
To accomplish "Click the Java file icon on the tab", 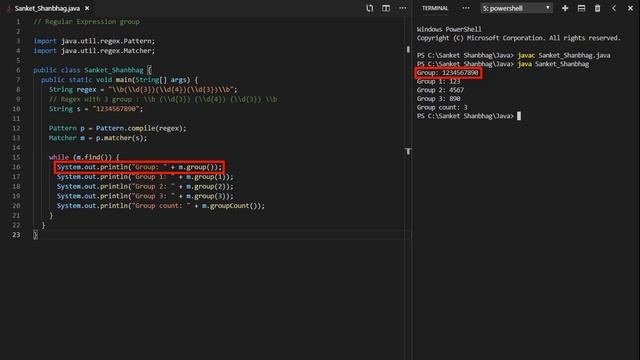I will click(9, 8).
